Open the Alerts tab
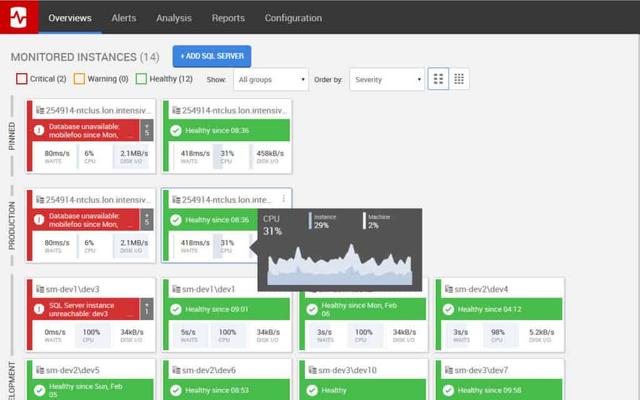Image resolution: width=640 pixels, height=400 pixels. 123,18
